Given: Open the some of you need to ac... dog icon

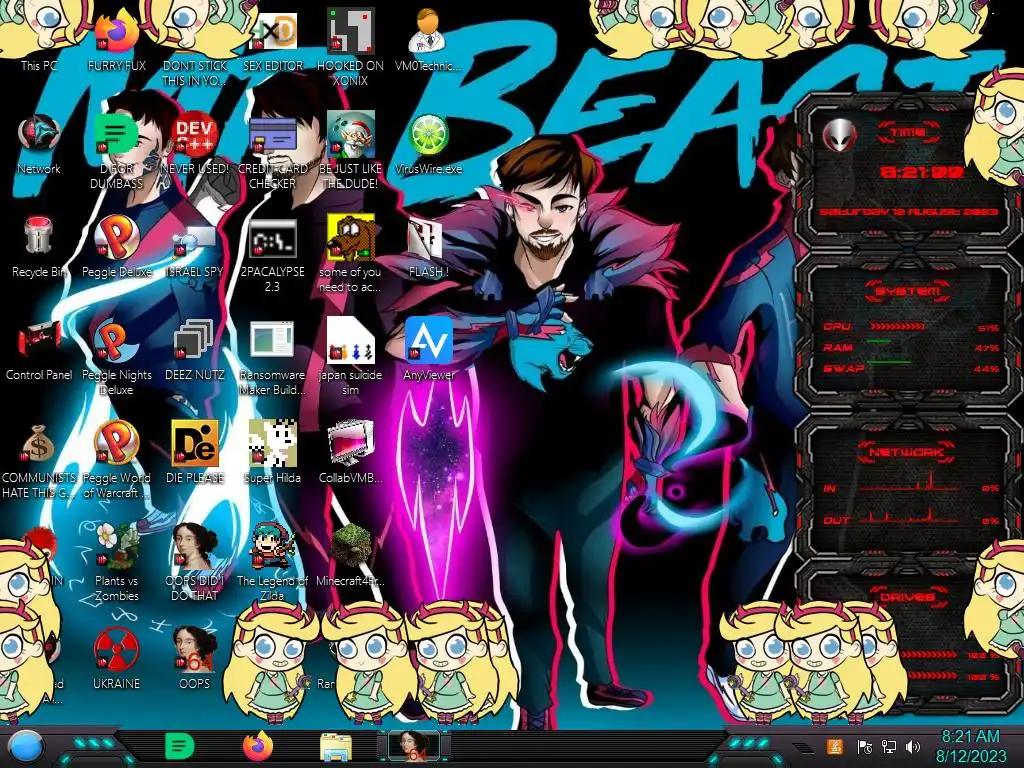Looking at the screenshot, I should coord(351,255).
